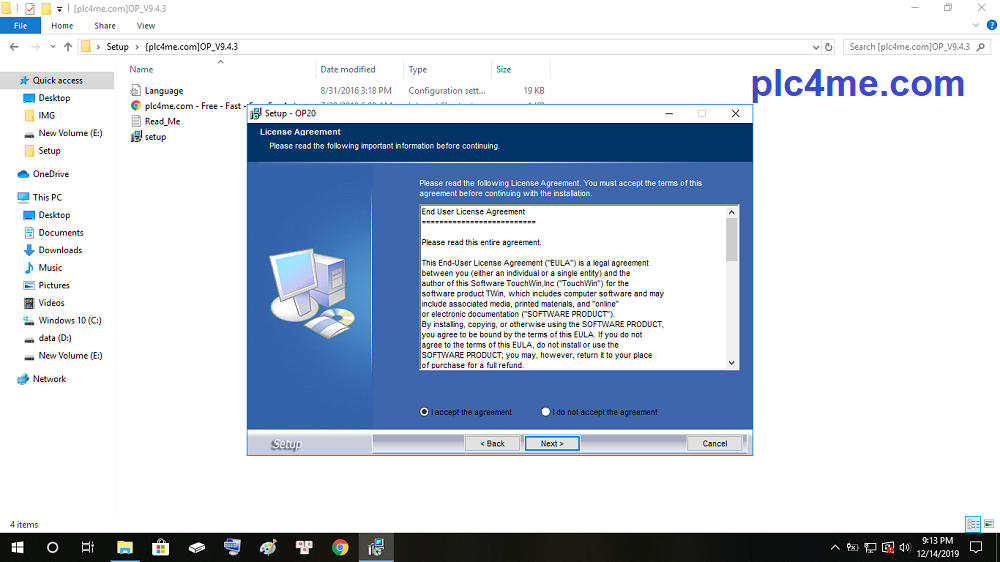Select the Language configuration file icon

point(136,91)
